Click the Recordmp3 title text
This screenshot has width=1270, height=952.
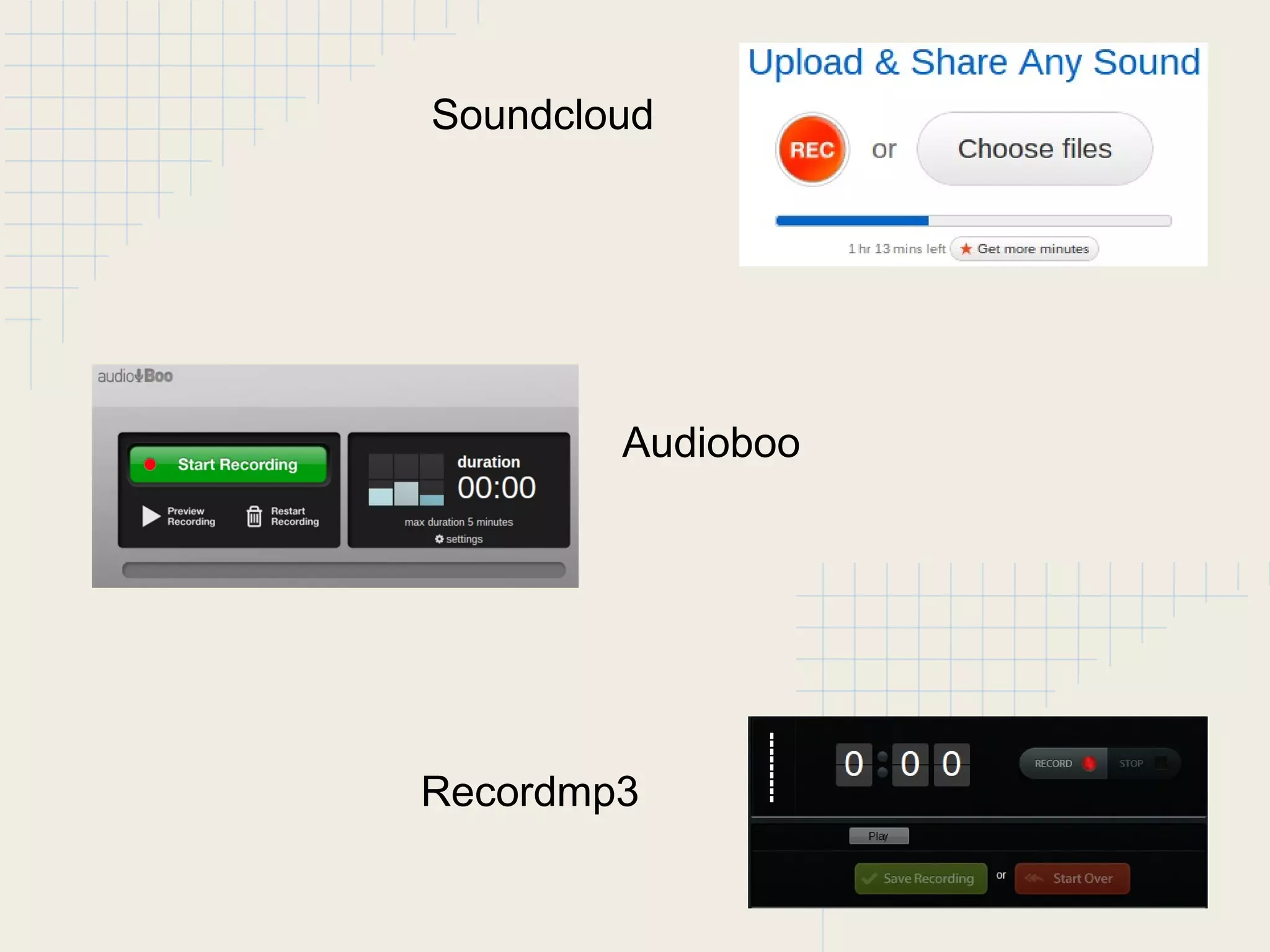pos(530,791)
